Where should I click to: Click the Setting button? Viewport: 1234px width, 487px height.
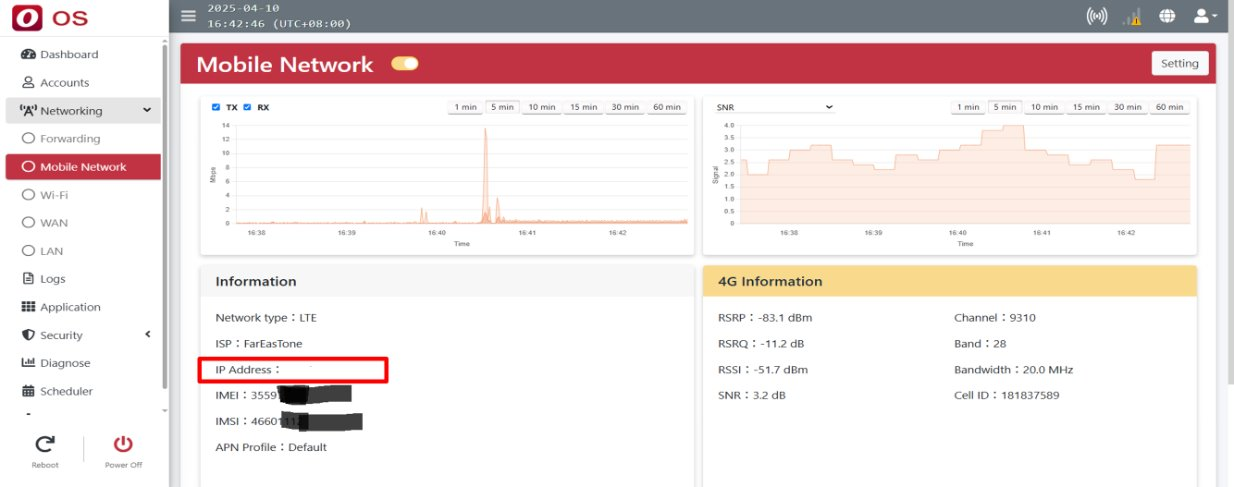coord(1180,63)
